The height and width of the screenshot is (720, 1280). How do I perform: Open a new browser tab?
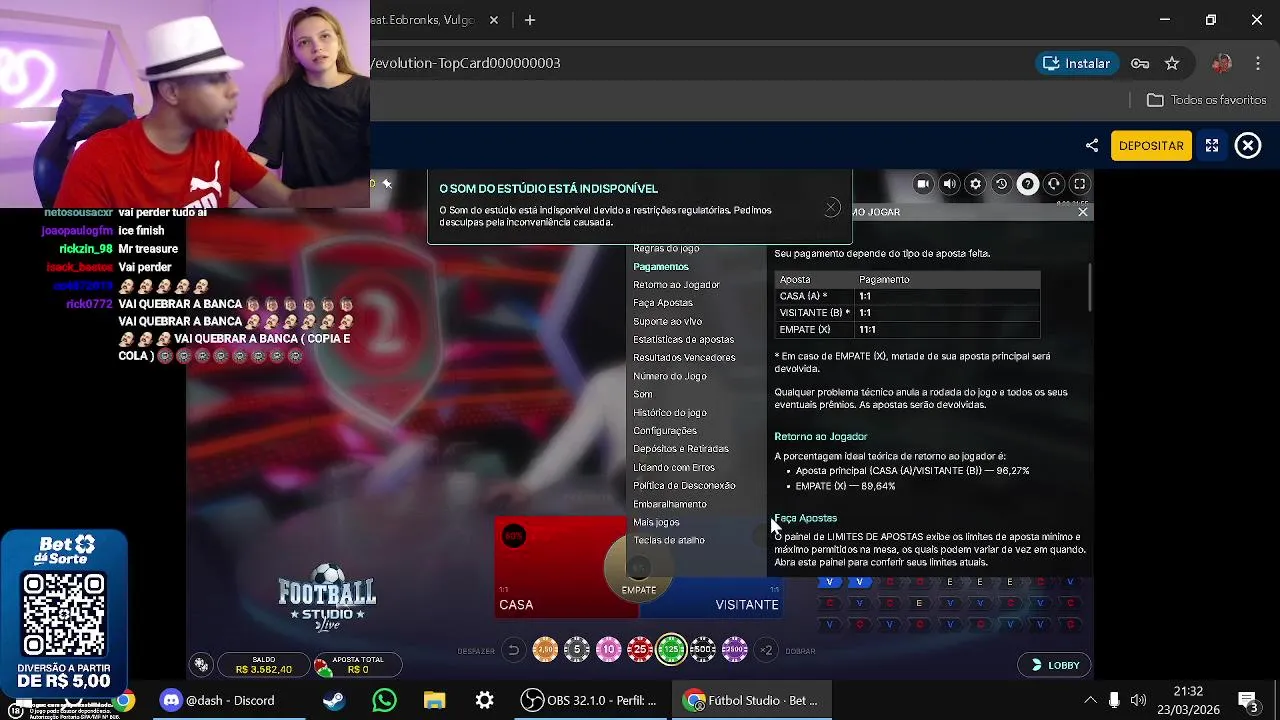pos(530,20)
